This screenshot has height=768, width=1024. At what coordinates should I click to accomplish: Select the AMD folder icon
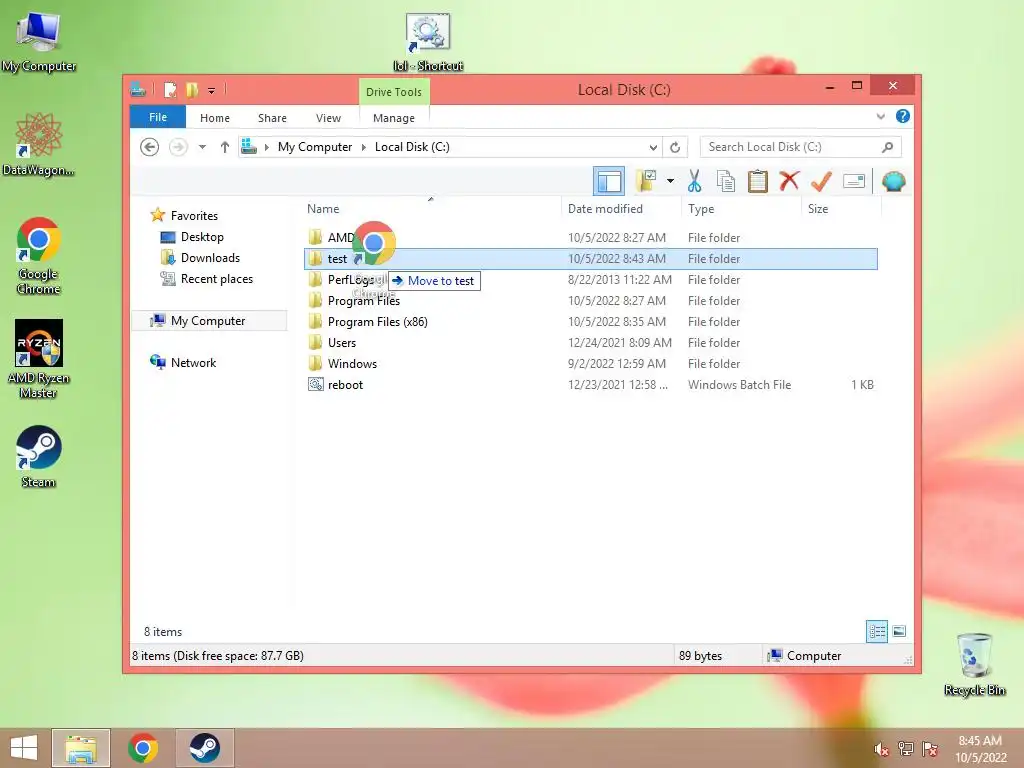click(315, 236)
